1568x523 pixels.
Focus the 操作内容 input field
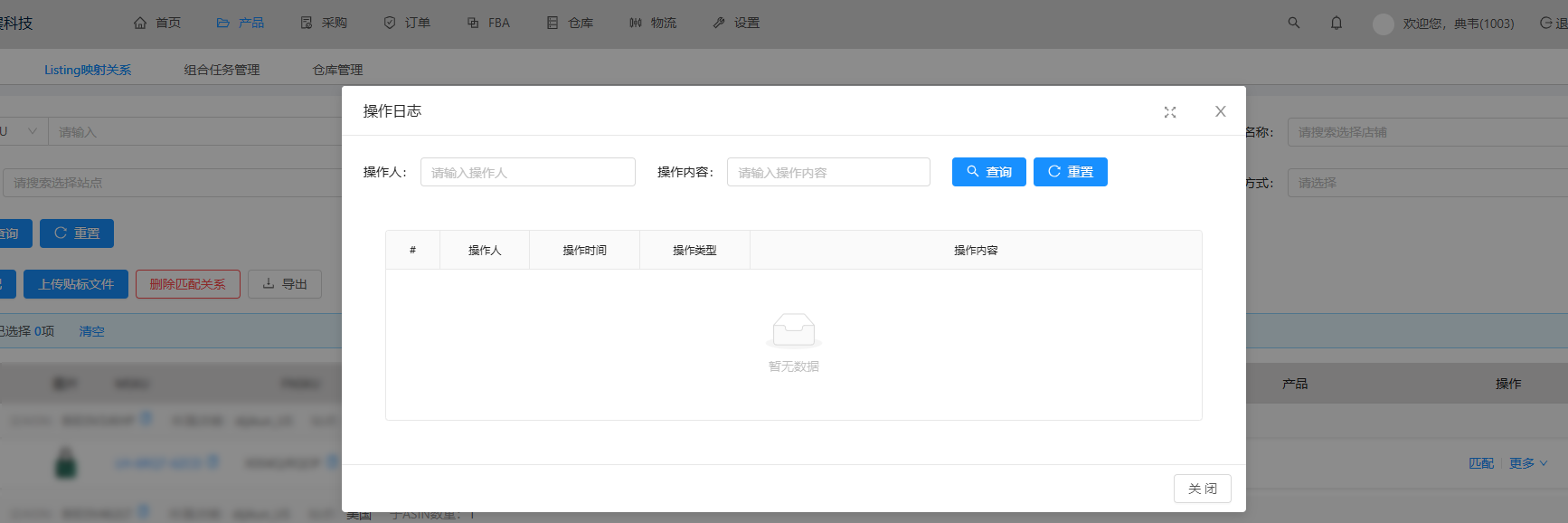tap(827, 172)
